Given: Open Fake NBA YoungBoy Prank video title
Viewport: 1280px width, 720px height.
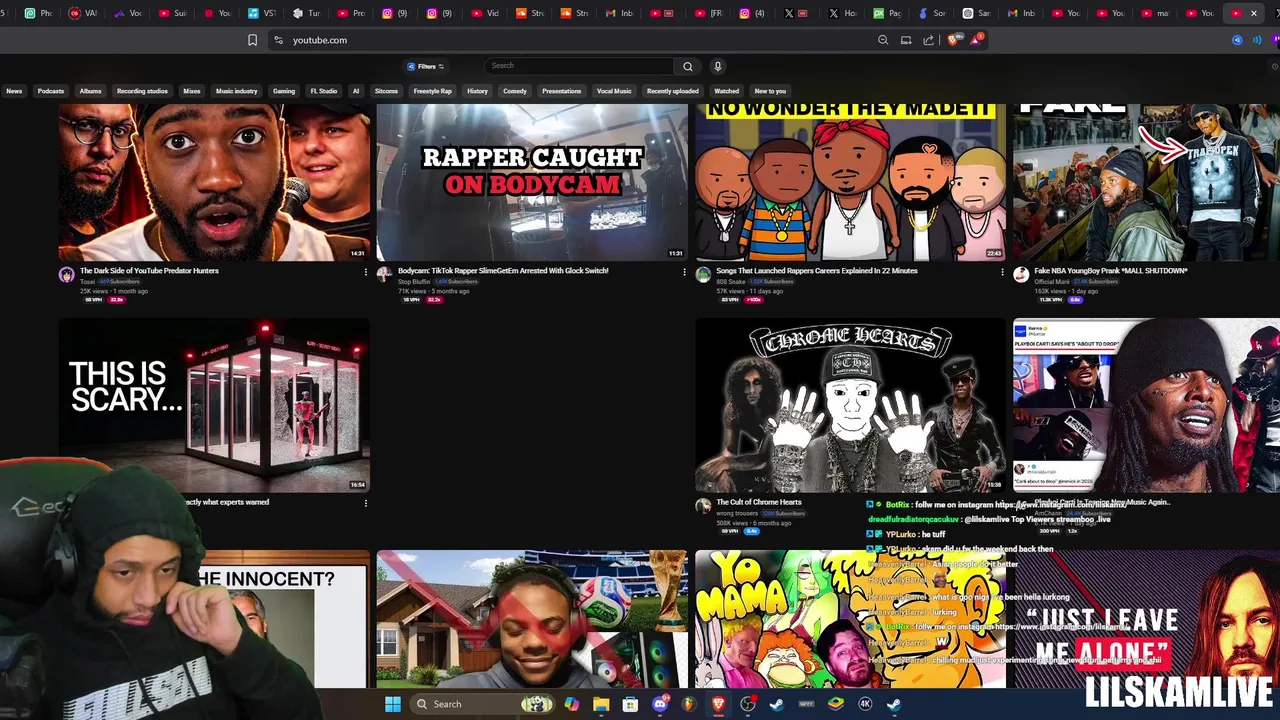Looking at the screenshot, I should tap(1110, 271).
